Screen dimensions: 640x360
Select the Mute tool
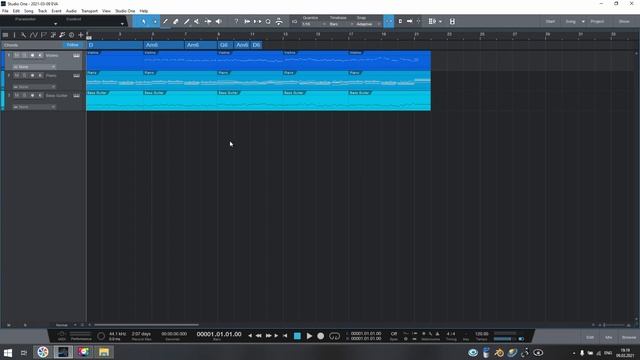click(x=197, y=21)
